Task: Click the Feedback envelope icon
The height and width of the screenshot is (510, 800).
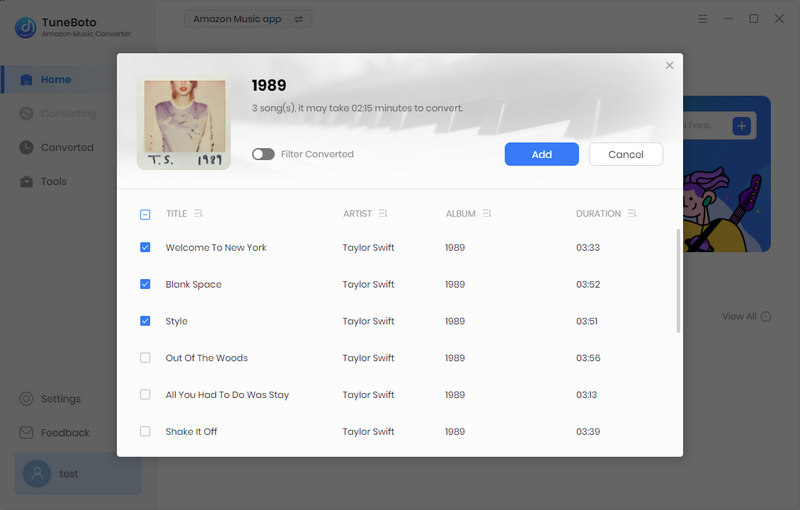Action: point(26,432)
